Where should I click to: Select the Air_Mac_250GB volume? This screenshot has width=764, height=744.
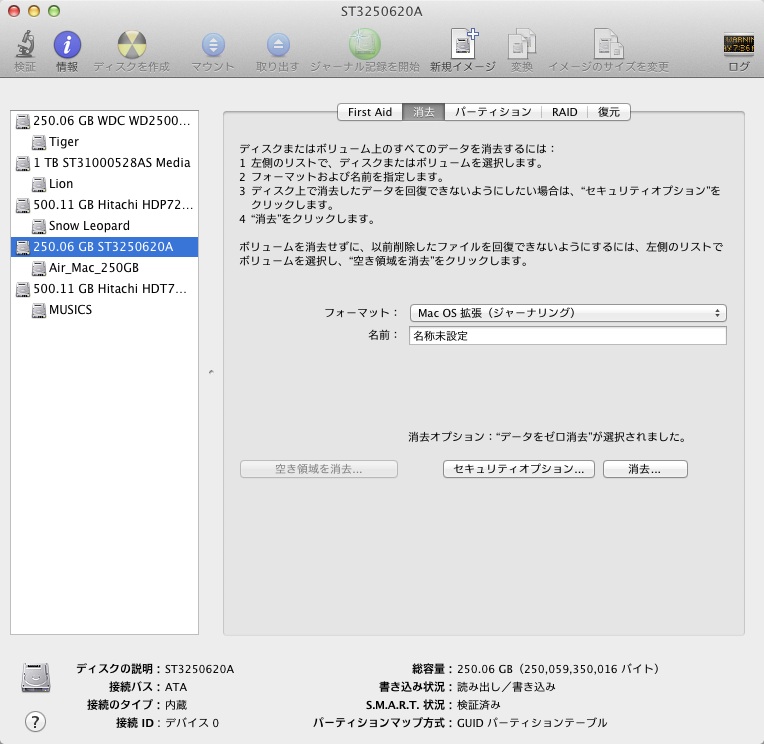(93, 268)
